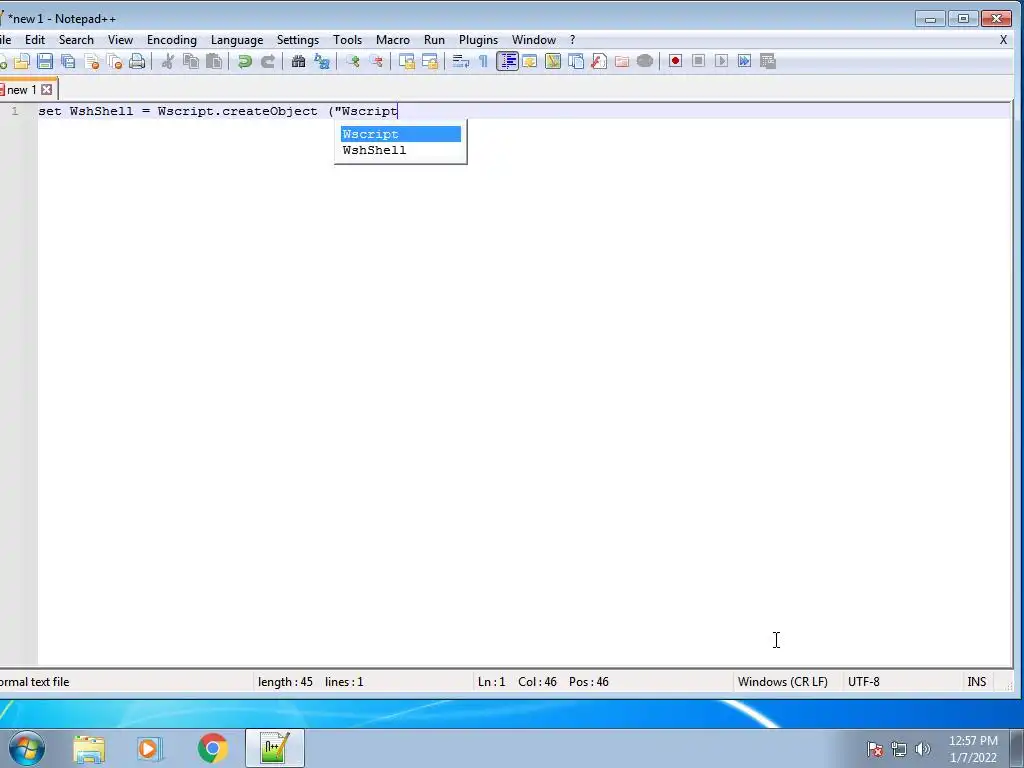Toggle file monitoring eye icon
This screenshot has width=1024, height=768.
pos(645,61)
